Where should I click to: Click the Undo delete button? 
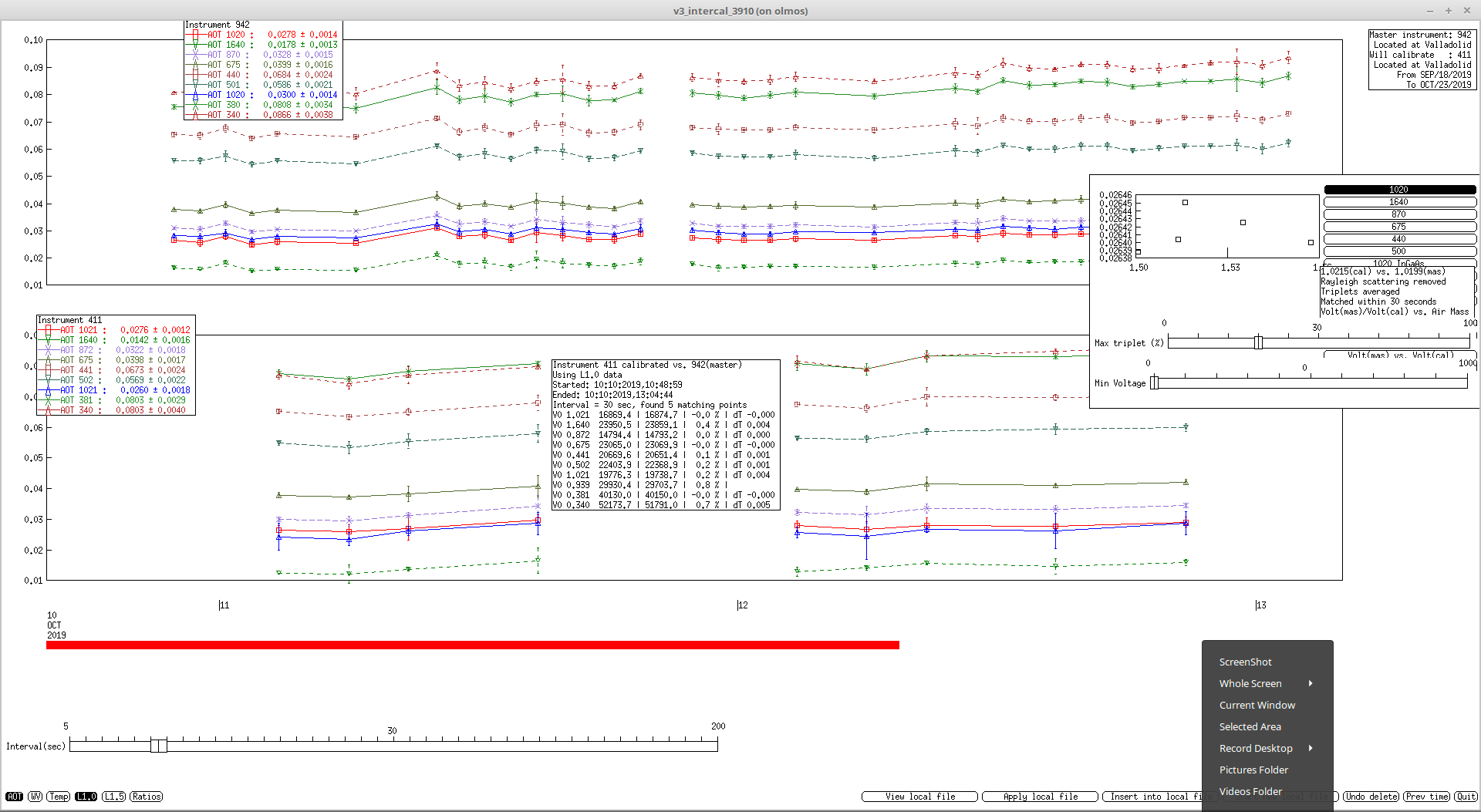point(1371,797)
